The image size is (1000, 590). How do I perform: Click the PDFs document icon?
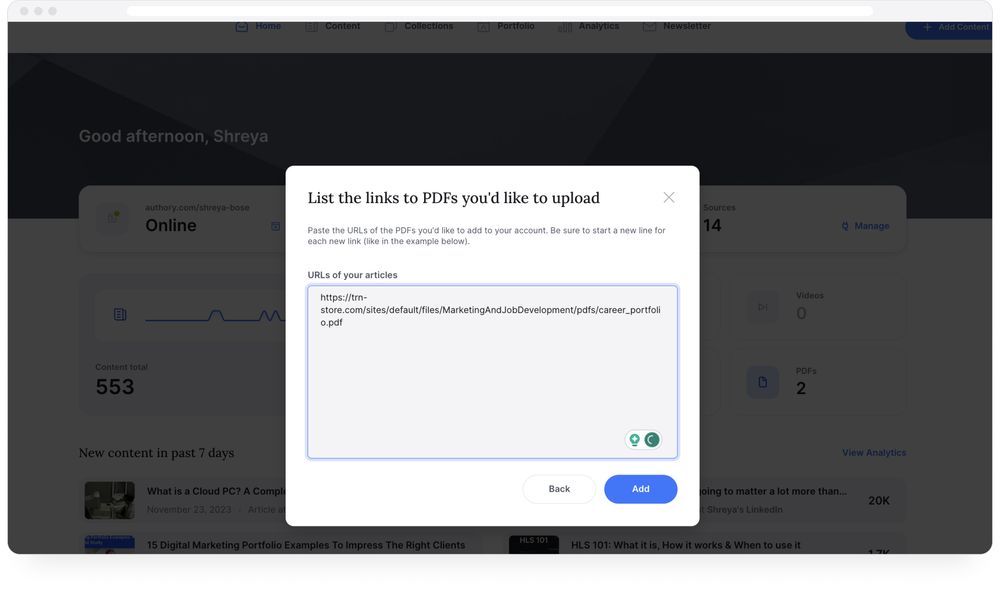coord(762,382)
